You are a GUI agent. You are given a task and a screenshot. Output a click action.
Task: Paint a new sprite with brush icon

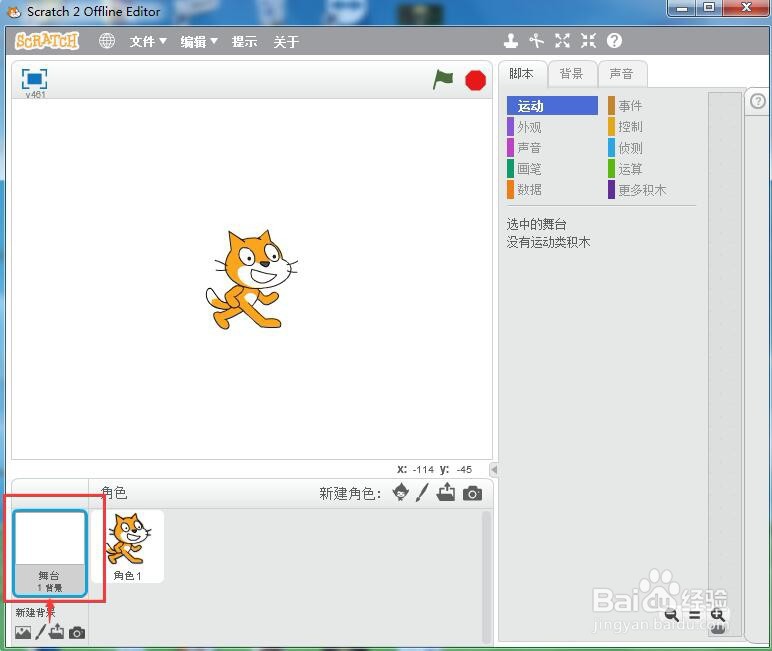[422, 492]
